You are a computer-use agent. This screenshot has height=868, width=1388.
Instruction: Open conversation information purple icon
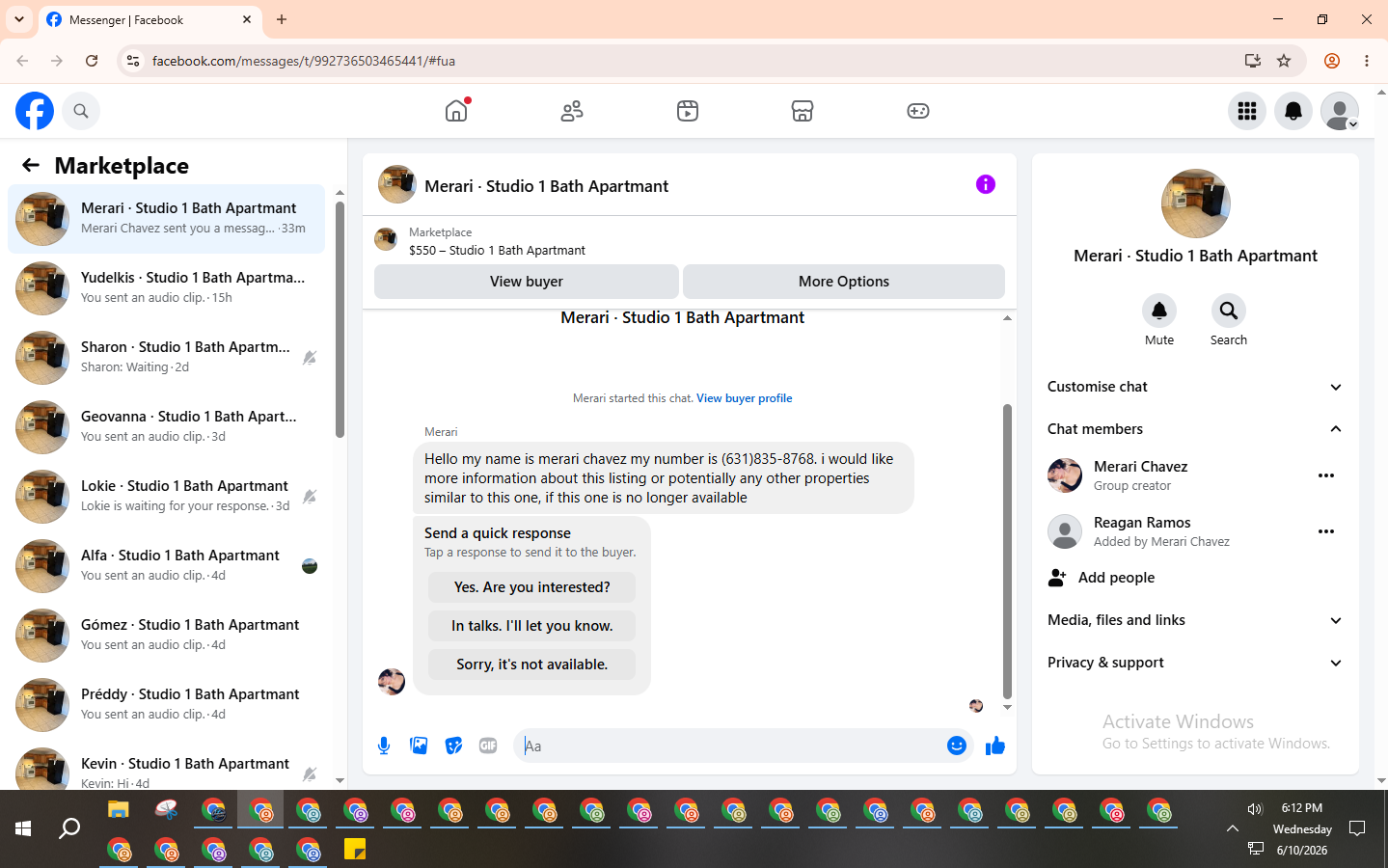click(986, 184)
